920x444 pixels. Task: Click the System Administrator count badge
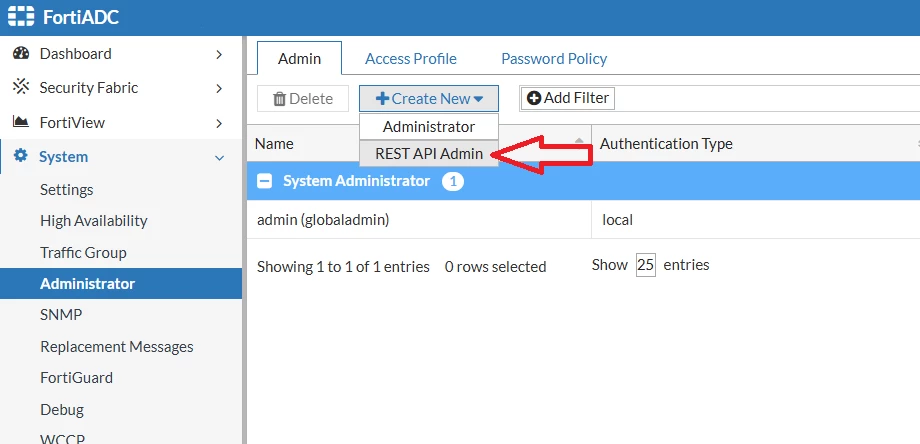tap(453, 181)
